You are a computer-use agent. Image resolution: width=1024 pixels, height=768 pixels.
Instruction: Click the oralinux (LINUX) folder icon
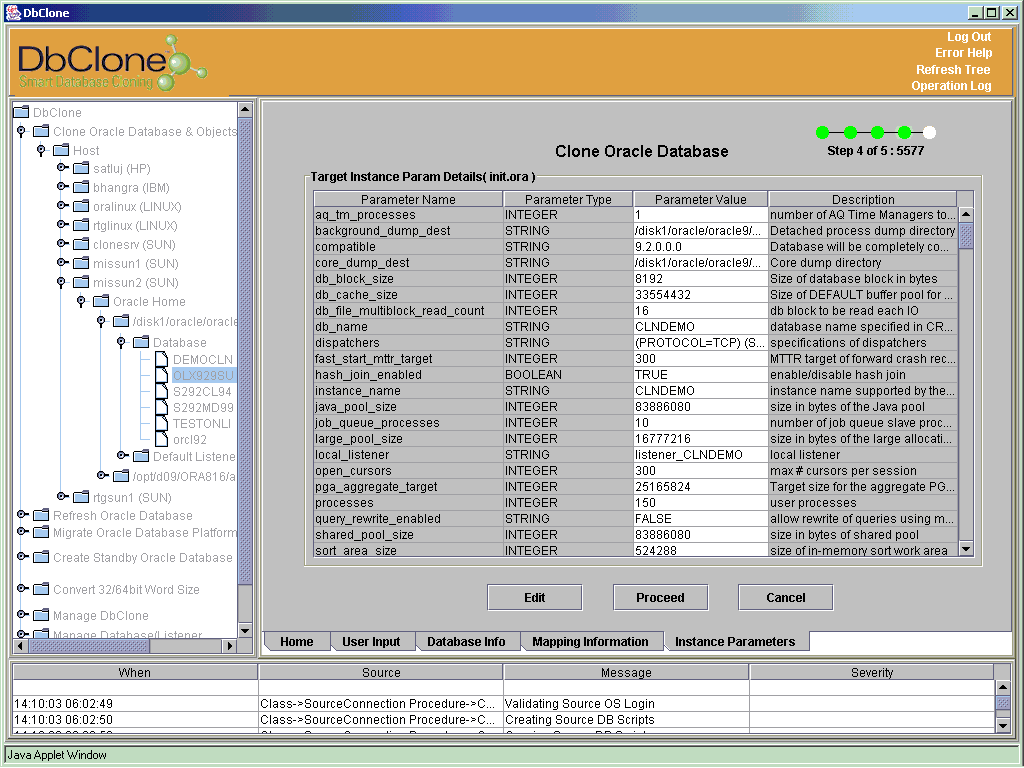click(x=81, y=206)
